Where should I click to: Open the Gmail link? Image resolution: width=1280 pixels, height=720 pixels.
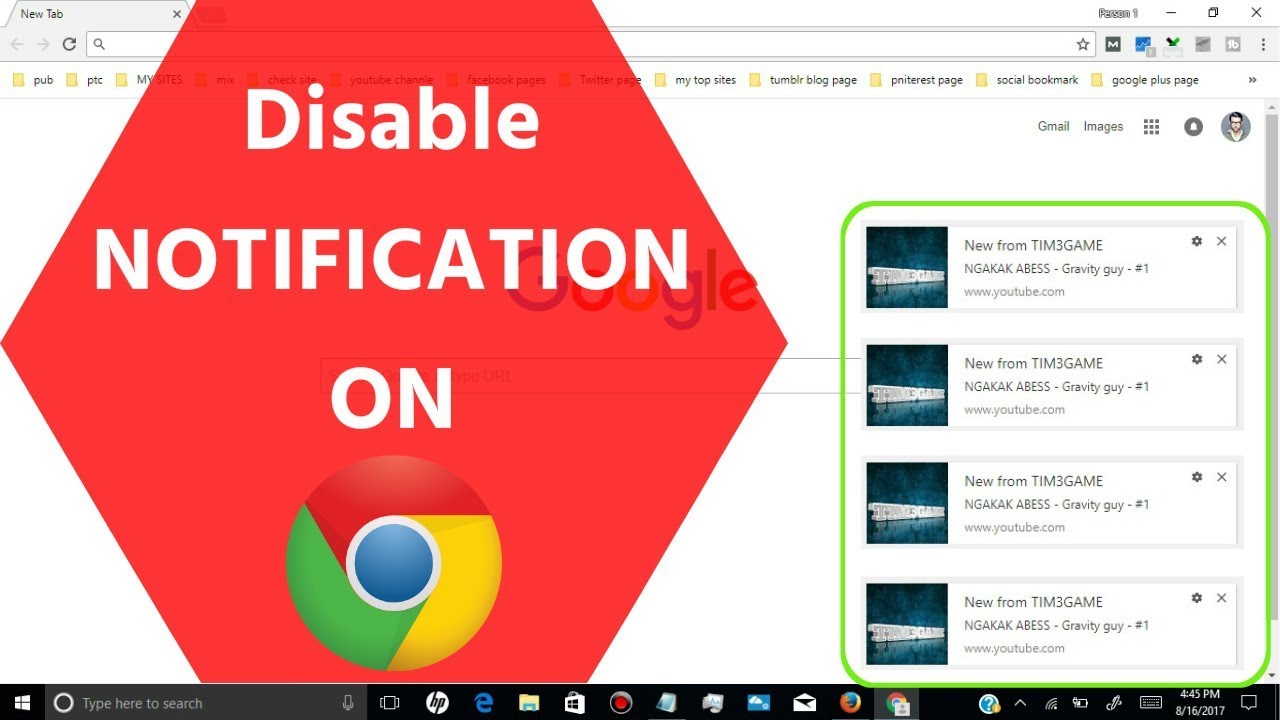1053,126
